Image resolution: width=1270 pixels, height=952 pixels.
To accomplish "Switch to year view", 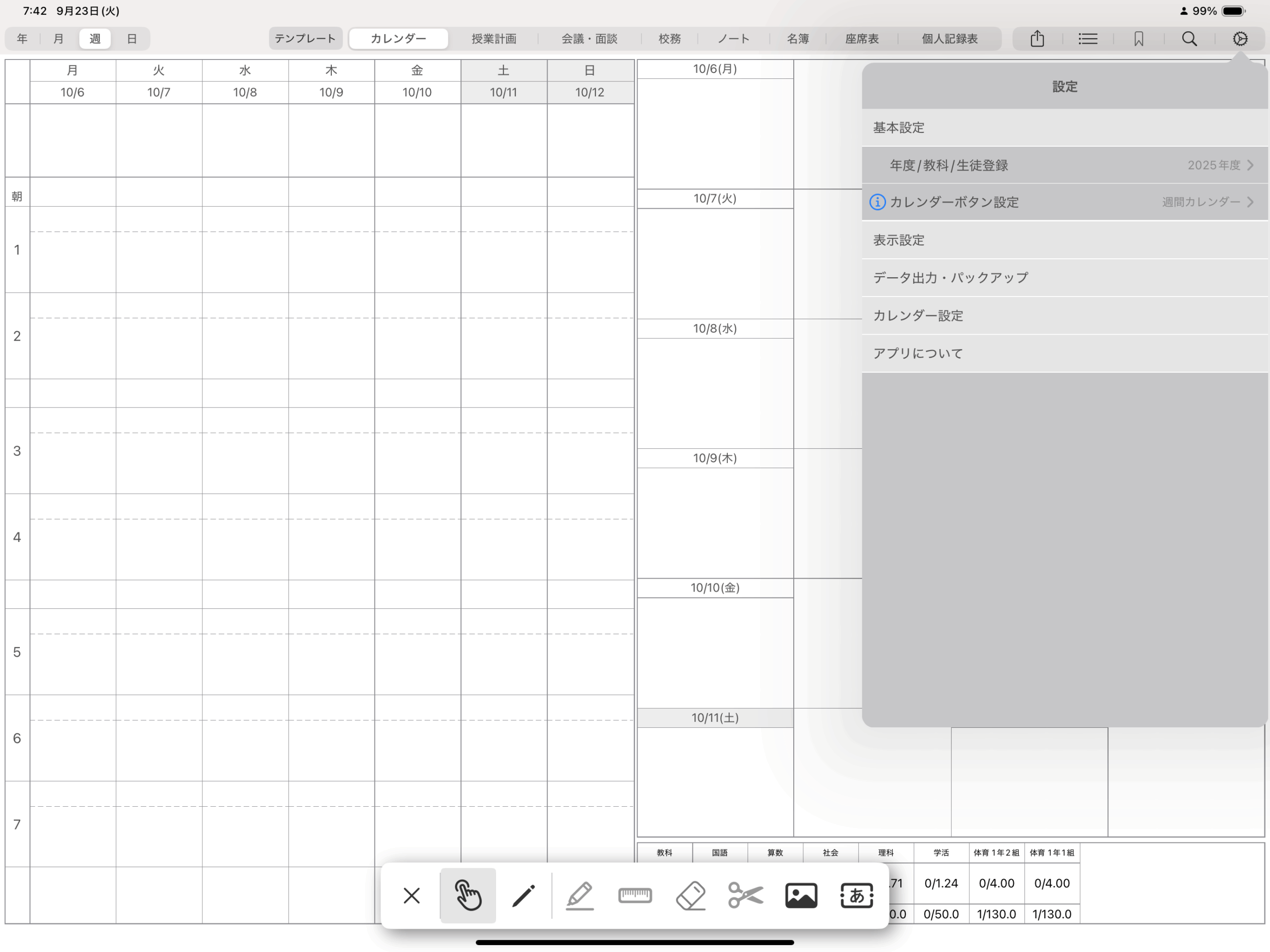I will click(22, 39).
